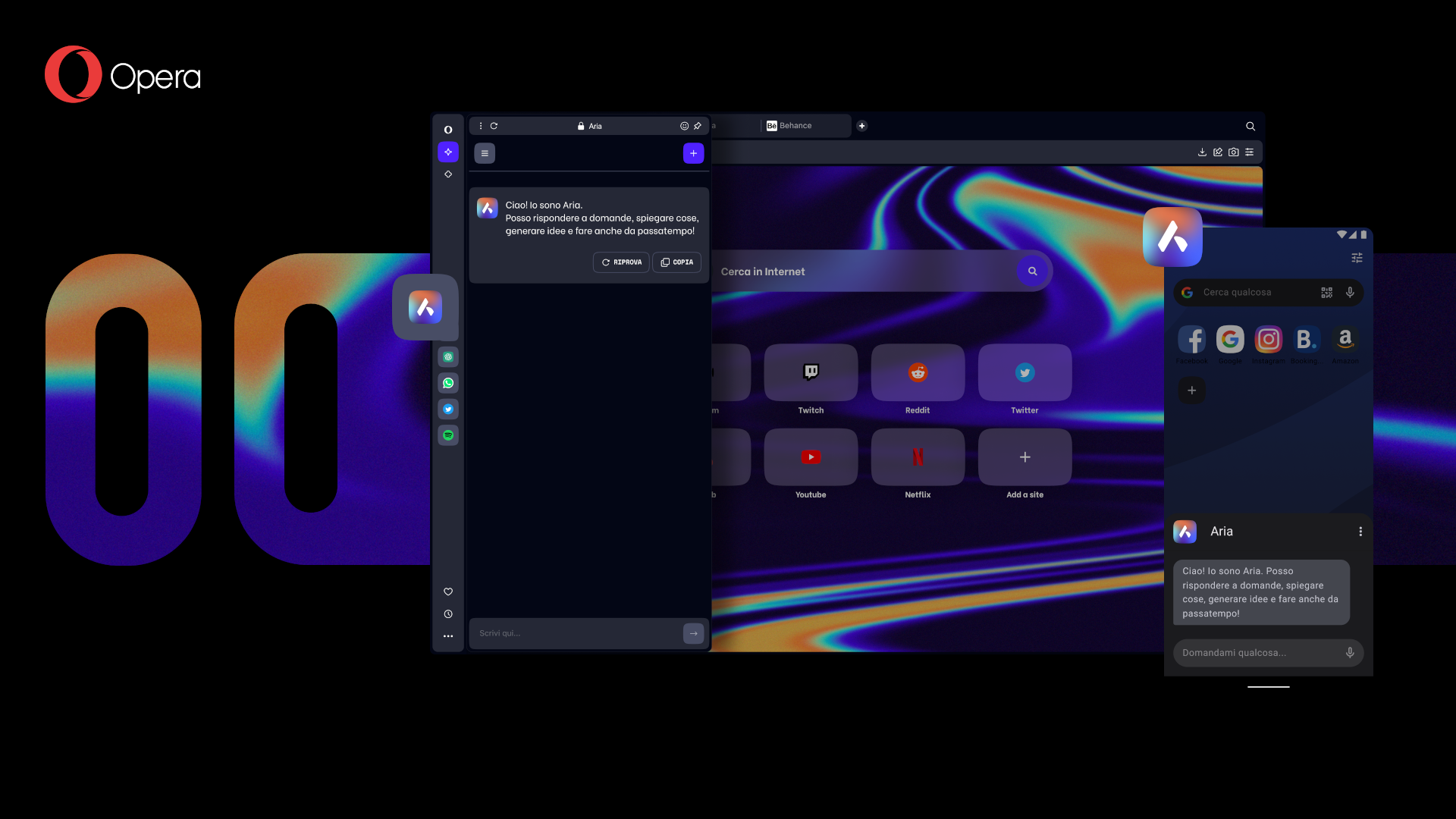Take a snapshot using the camera toolbar icon
Image resolution: width=1456 pixels, height=819 pixels.
click(x=1233, y=152)
